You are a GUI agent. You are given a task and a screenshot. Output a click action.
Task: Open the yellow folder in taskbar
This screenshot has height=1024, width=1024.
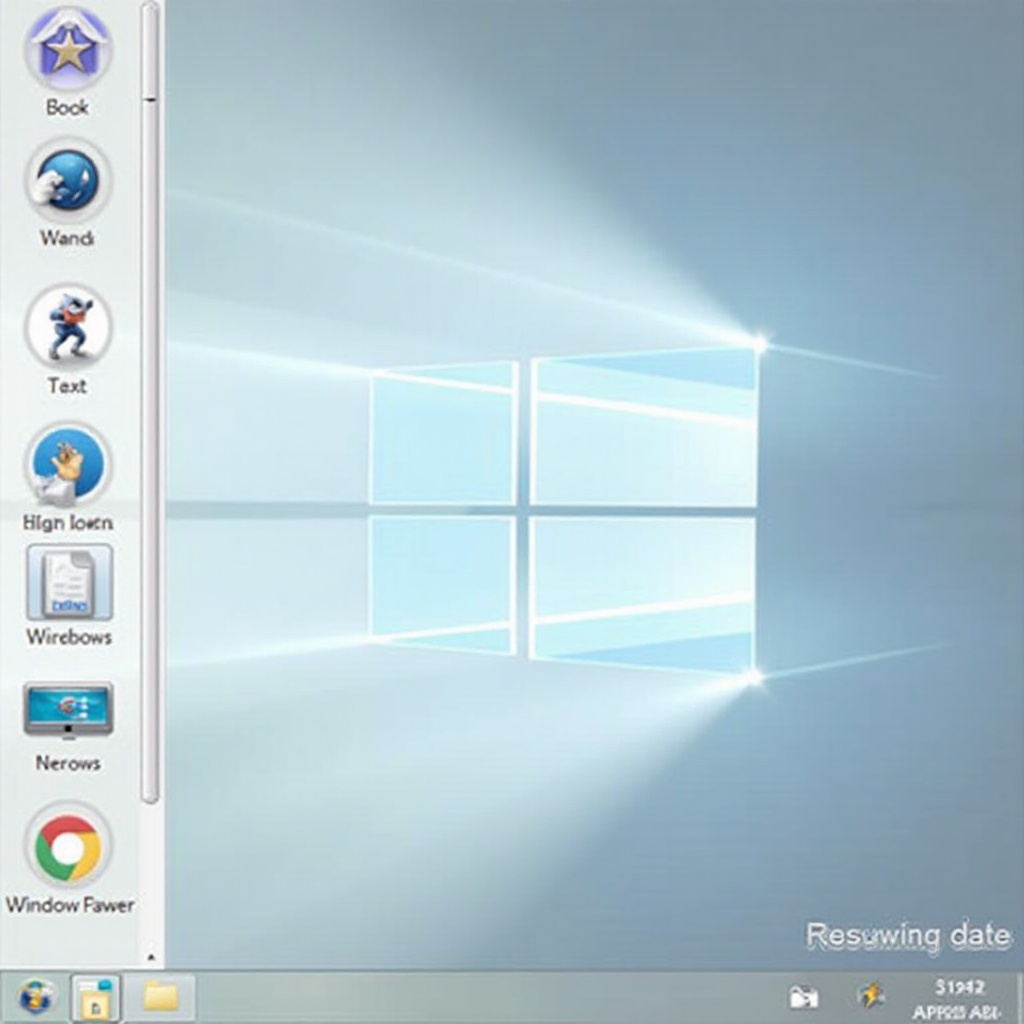pos(161,997)
